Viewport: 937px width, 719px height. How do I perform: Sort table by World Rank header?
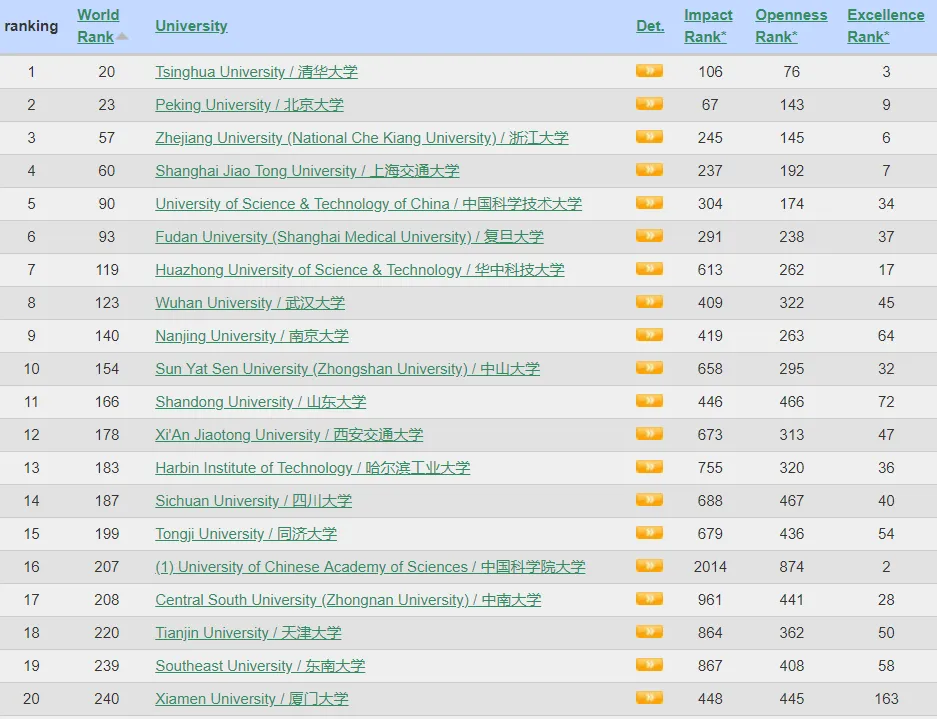(98, 26)
